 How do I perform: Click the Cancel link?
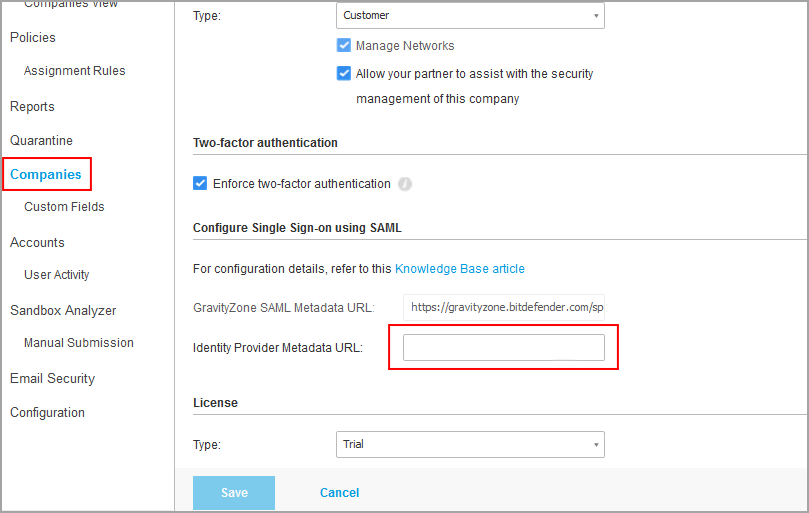tap(339, 493)
